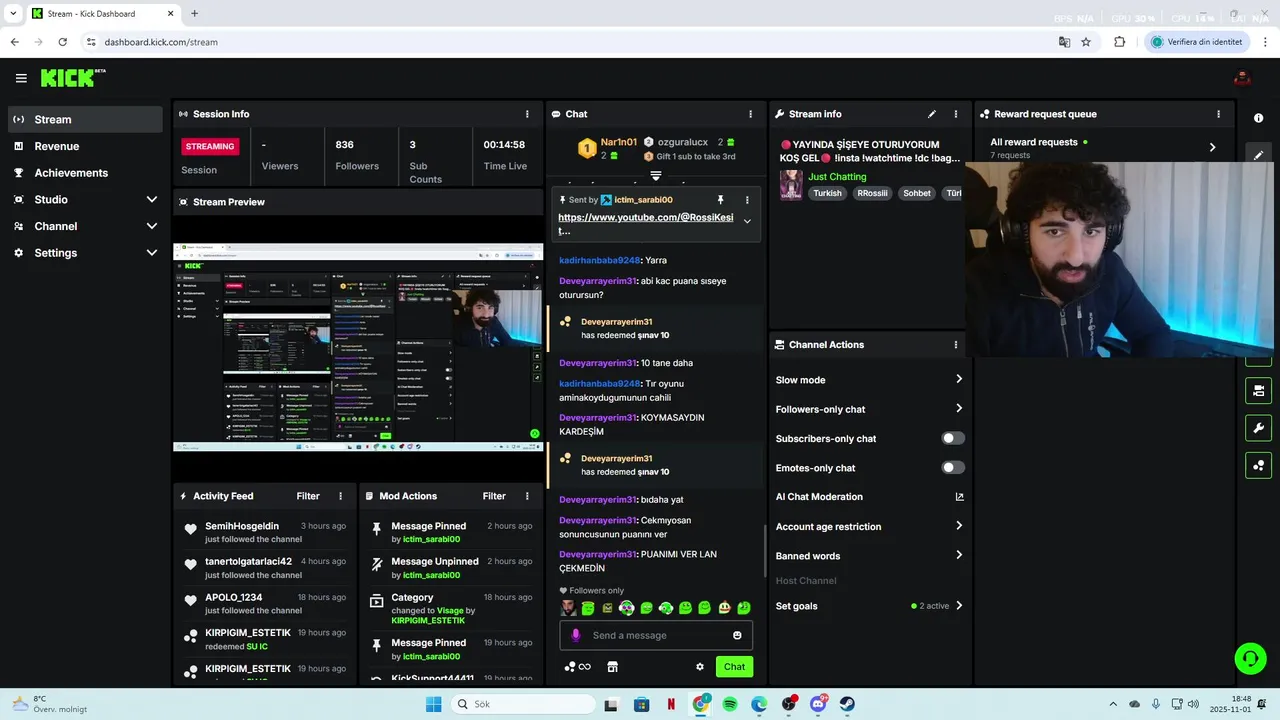Open chat settings gear
This screenshot has width=1280, height=720.
click(x=700, y=667)
